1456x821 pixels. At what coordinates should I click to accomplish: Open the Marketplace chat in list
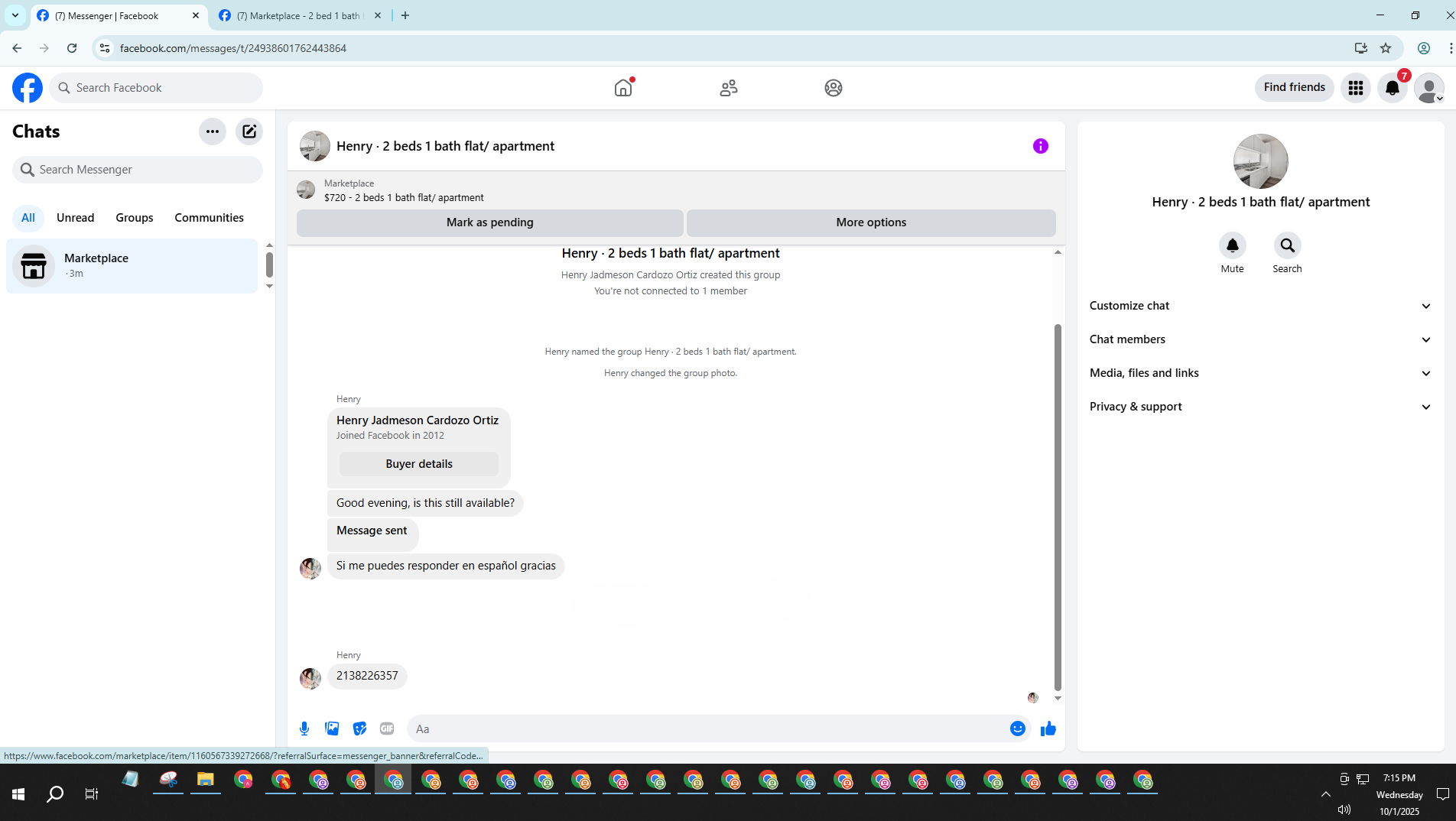[x=132, y=266]
